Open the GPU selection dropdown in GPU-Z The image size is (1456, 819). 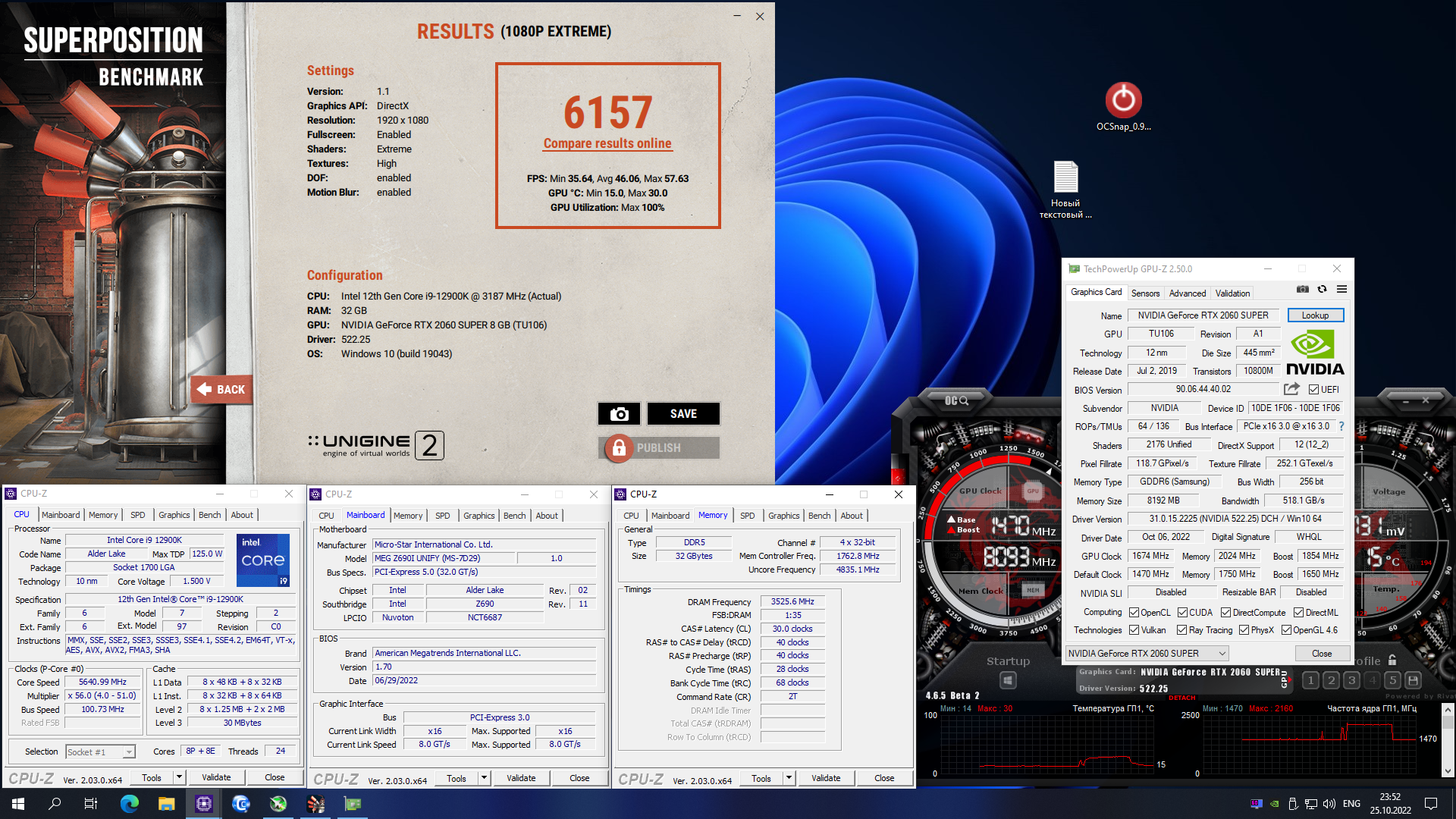(1147, 654)
